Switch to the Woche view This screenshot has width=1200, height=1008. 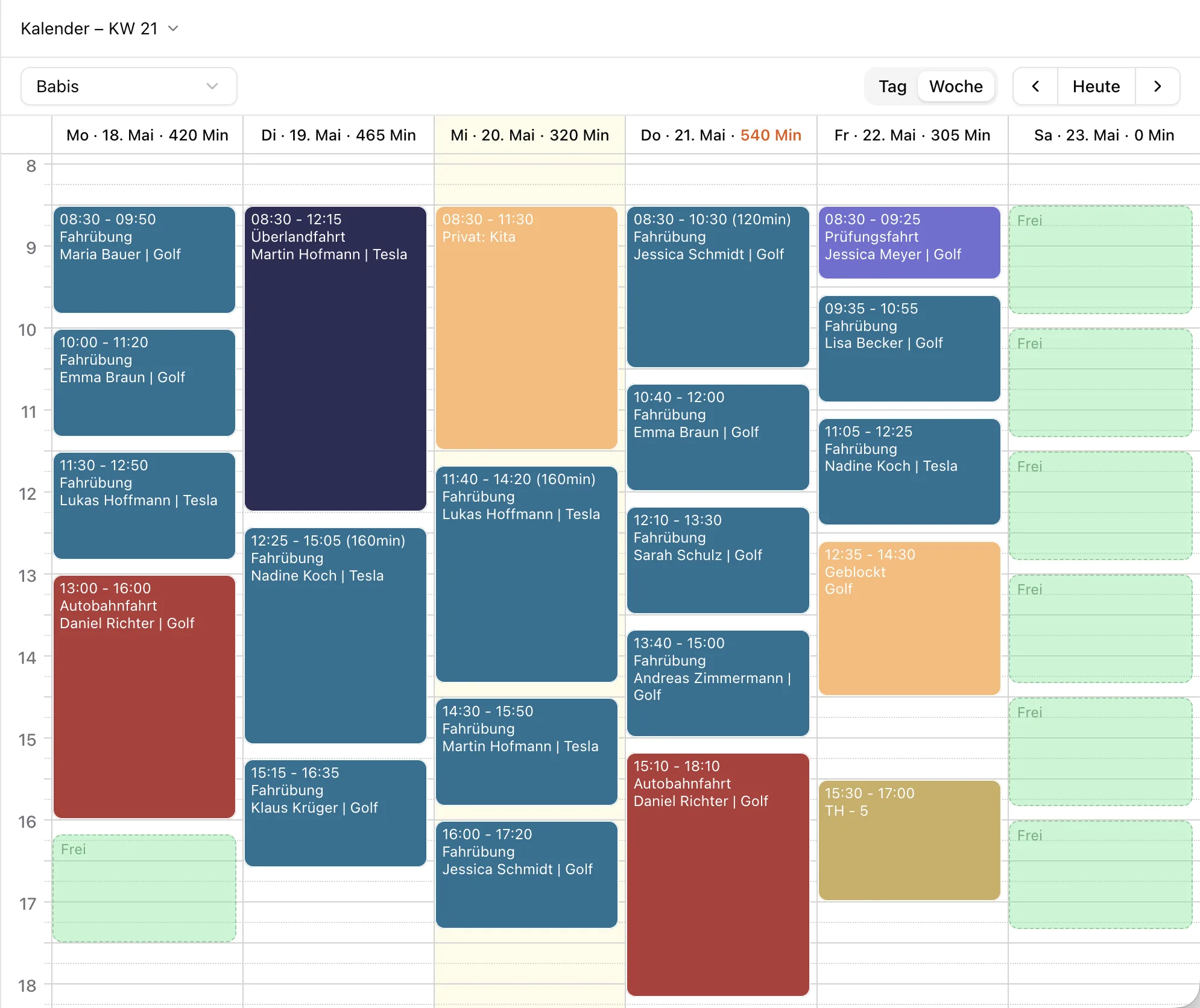click(x=956, y=86)
